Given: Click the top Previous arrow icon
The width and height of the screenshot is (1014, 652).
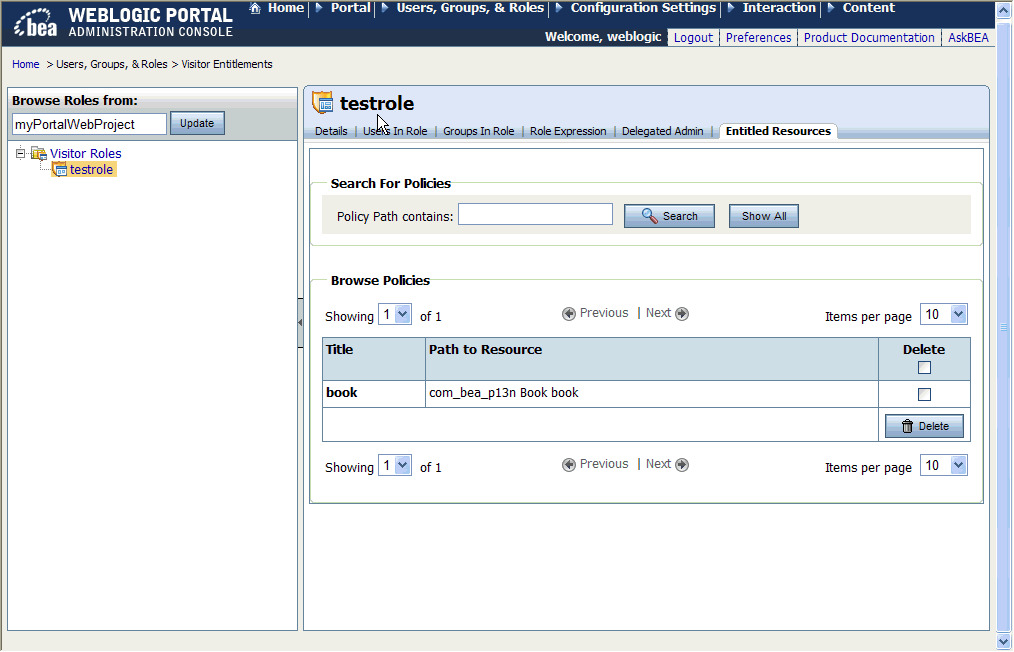Looking at the screenshot, I should [x=568, y=314].
